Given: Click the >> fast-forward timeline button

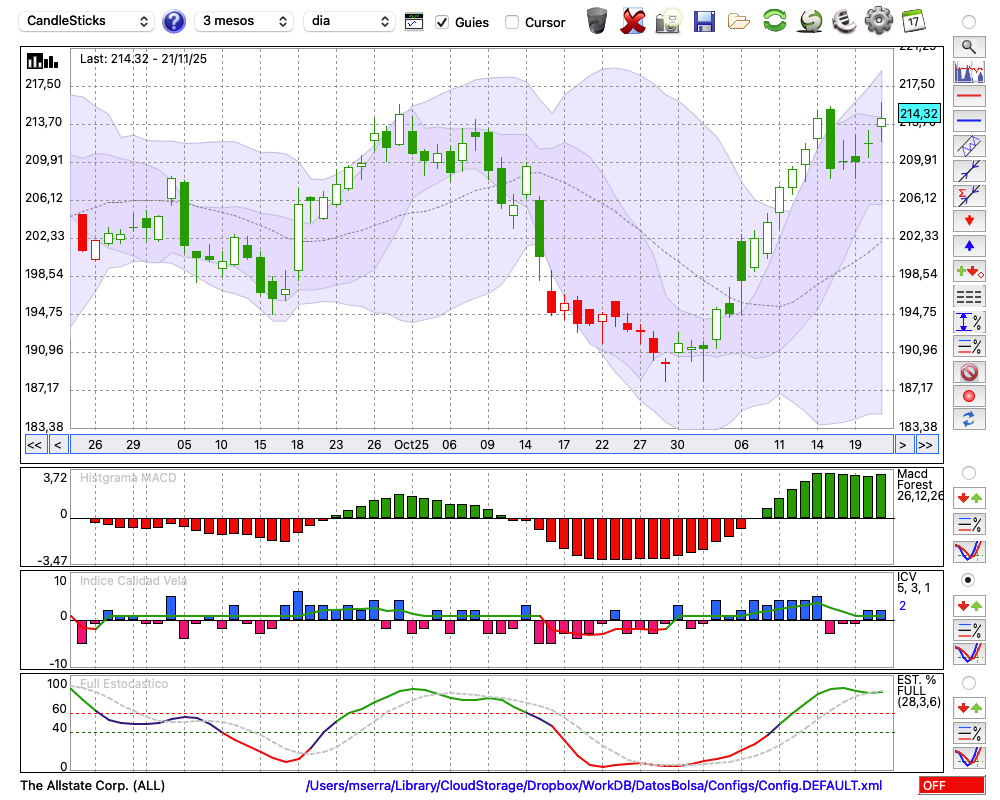Looking at the screenshot, I should (927, 445).
